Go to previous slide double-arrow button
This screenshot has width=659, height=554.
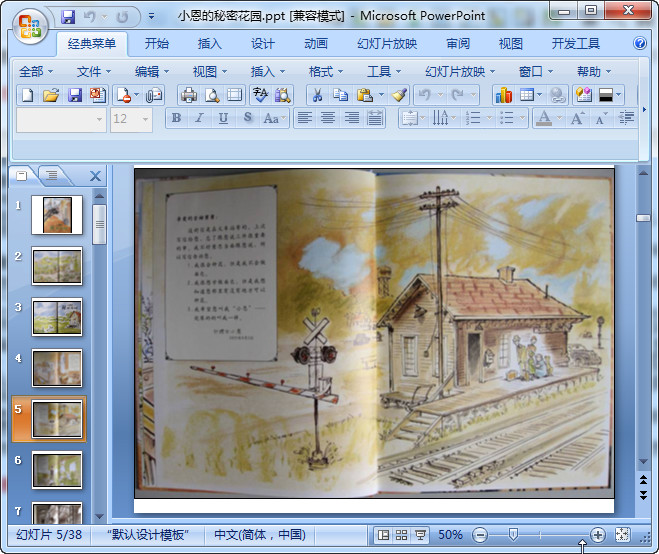click(643, 479)
